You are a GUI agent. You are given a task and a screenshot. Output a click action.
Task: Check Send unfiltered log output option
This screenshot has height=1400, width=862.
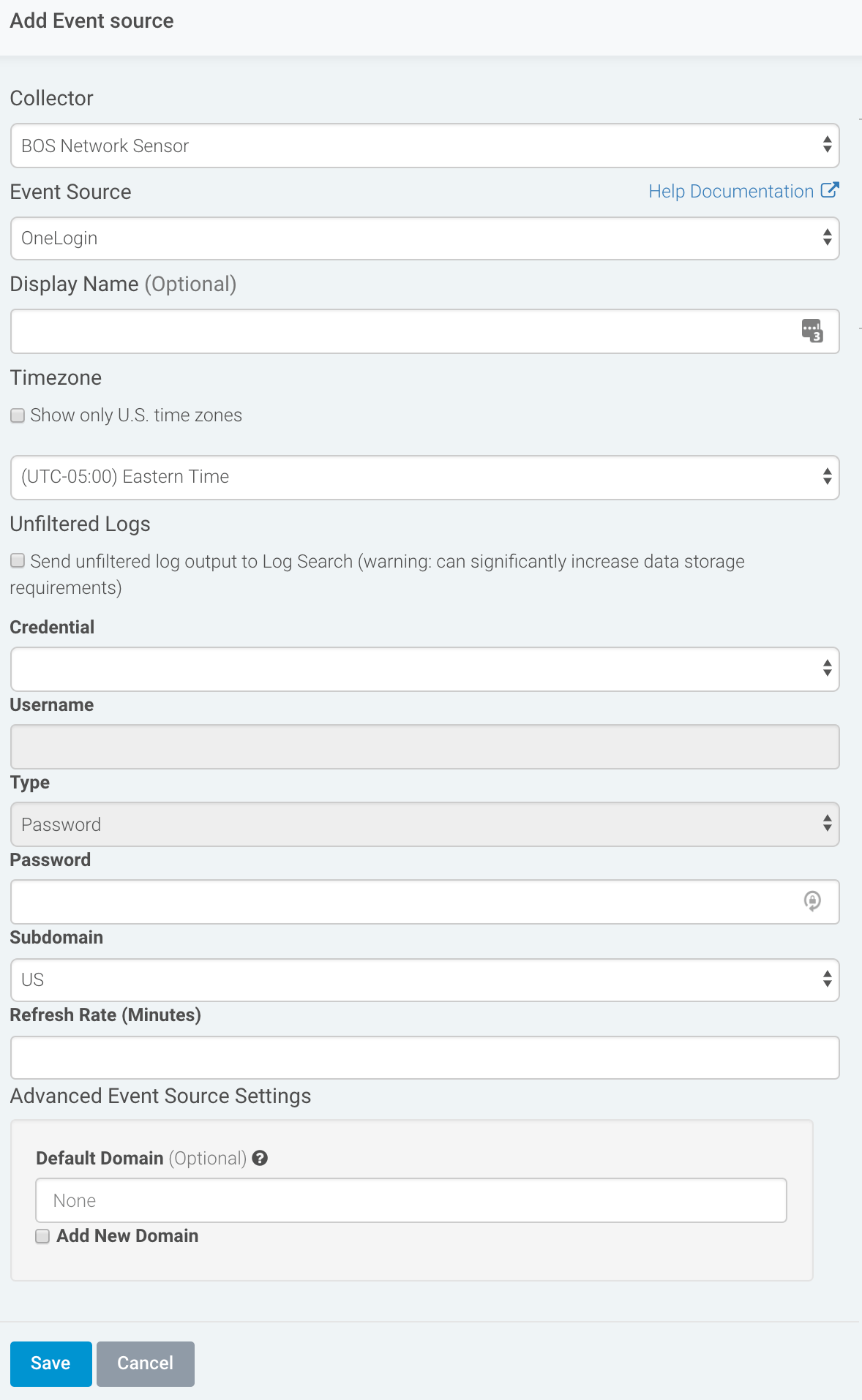coord(18,561)
